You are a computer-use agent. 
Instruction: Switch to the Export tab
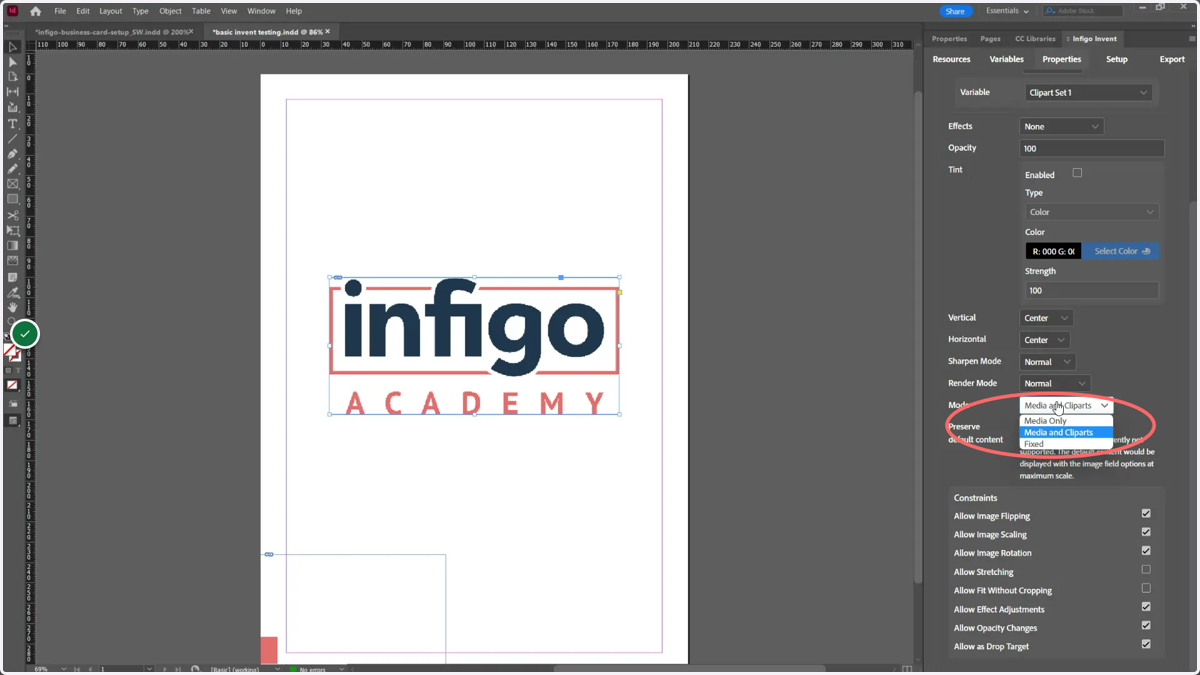coord(1172,59)
